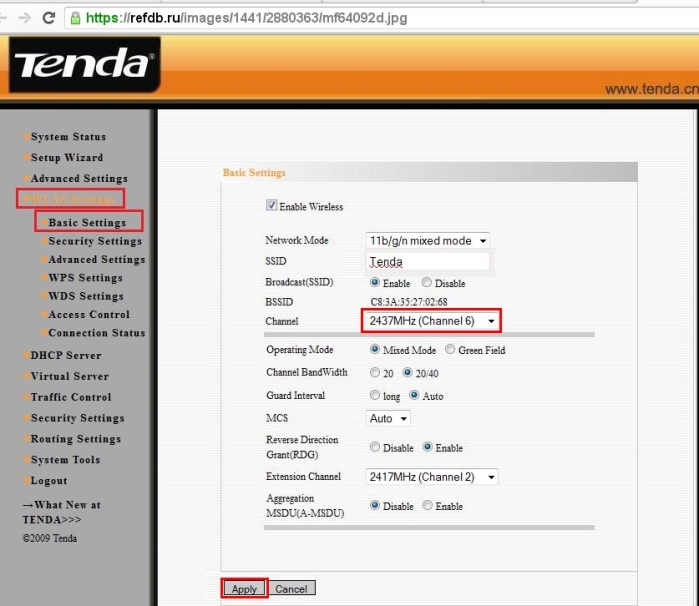The image size is (699, 606).
Task: Choose 20 channel bandwidth radio
Action: [x=374, y=372]
